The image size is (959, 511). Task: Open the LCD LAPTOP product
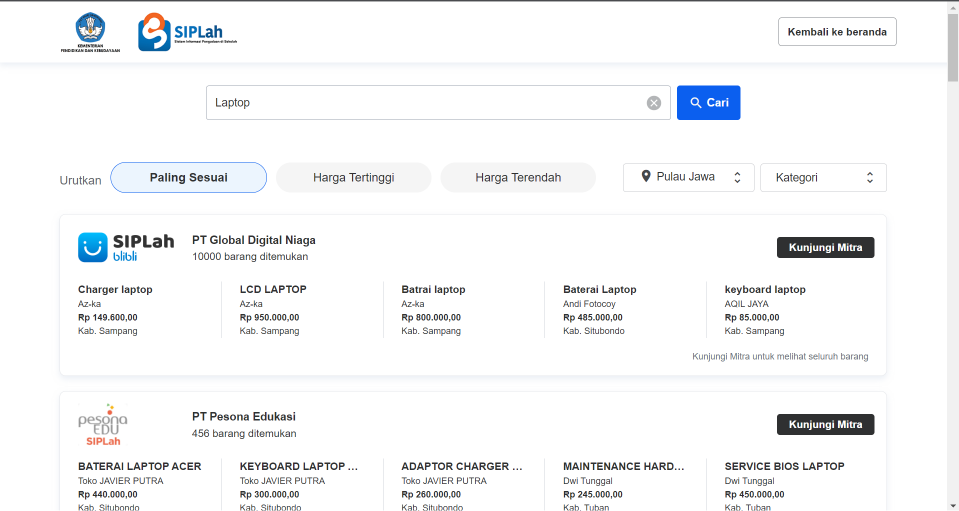tap(273, 290)
